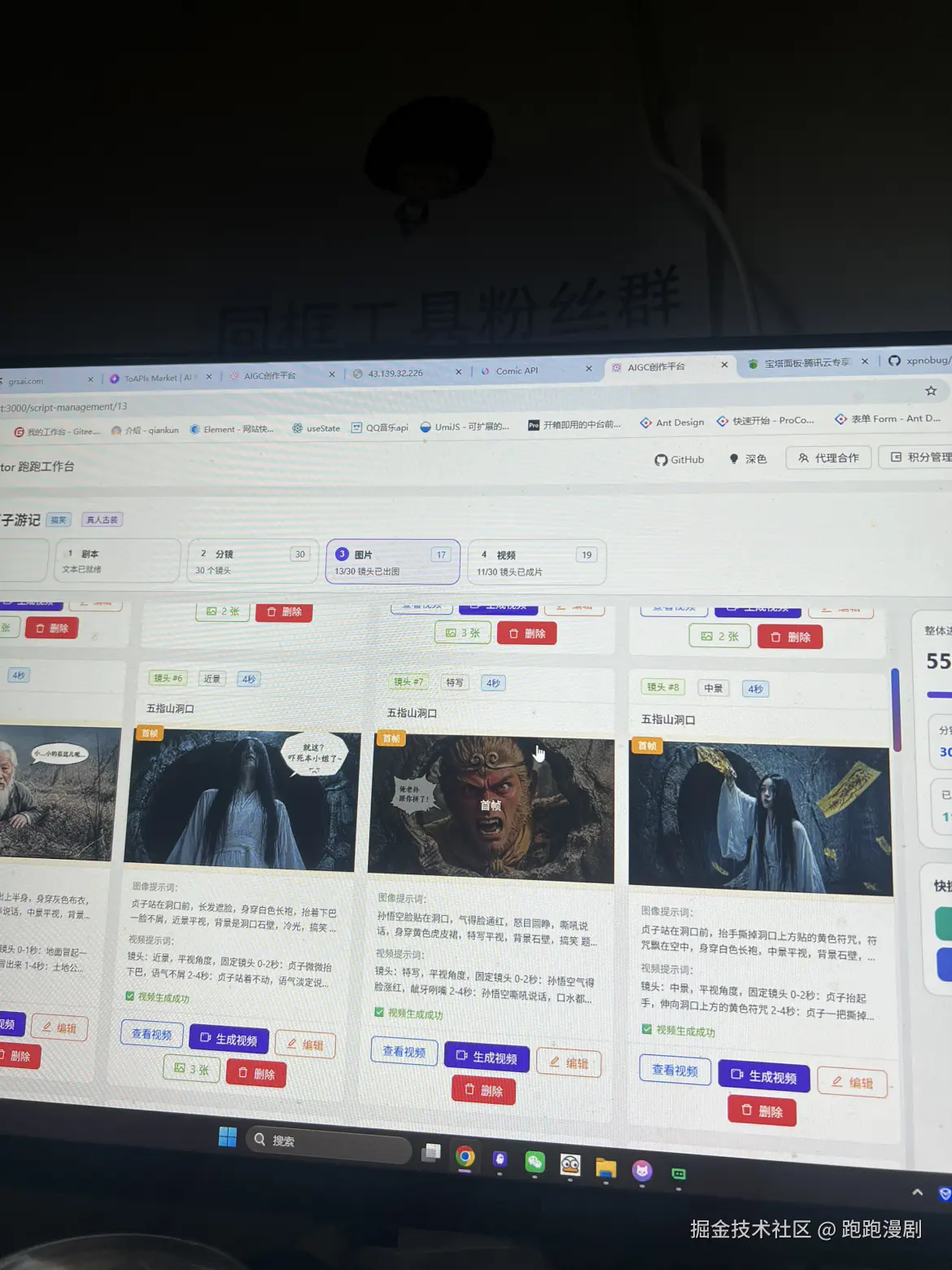Click the 镜头 #8 tag

(663, 687)
